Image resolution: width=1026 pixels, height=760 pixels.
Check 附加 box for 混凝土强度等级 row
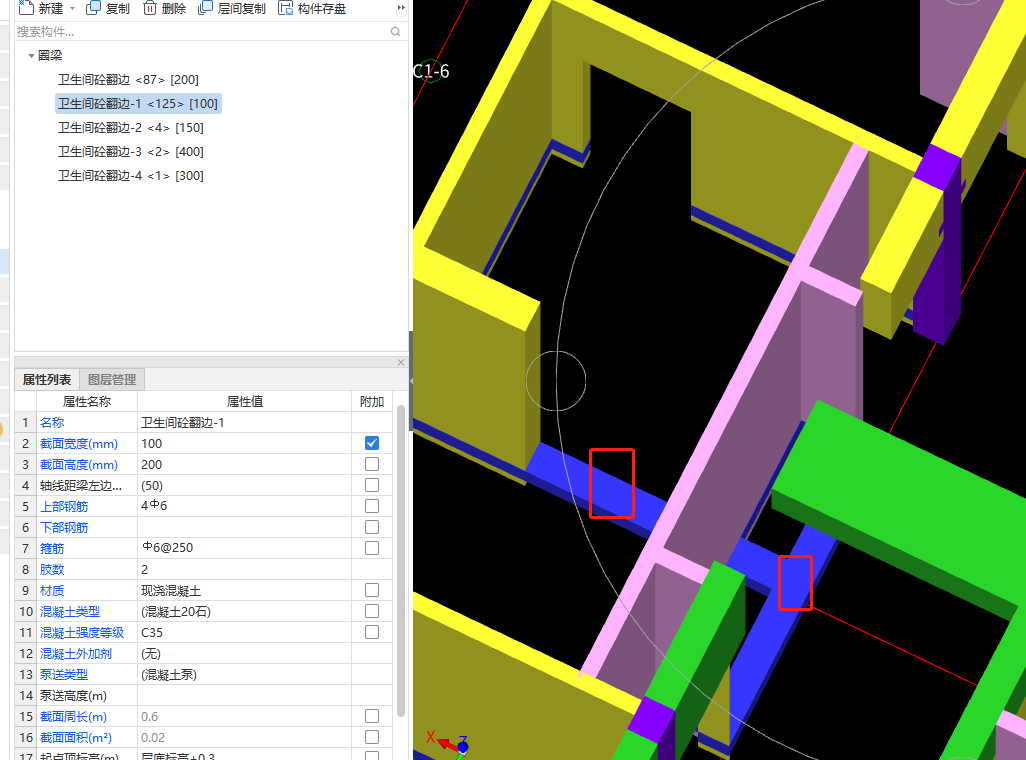tap(372, 632)
